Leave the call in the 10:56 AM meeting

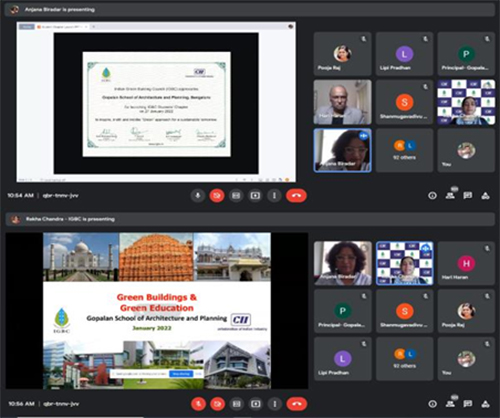click(x=297, y=404)
